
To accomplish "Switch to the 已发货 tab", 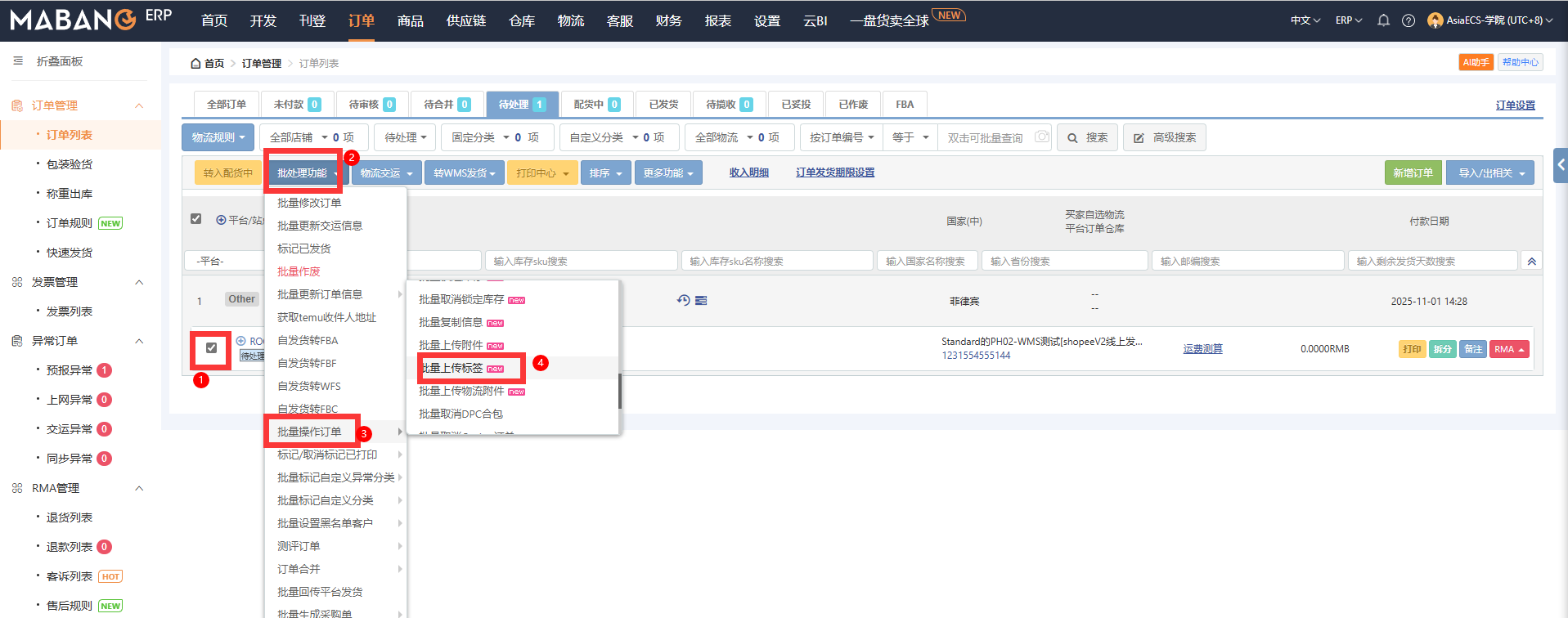I will (663, 104).
